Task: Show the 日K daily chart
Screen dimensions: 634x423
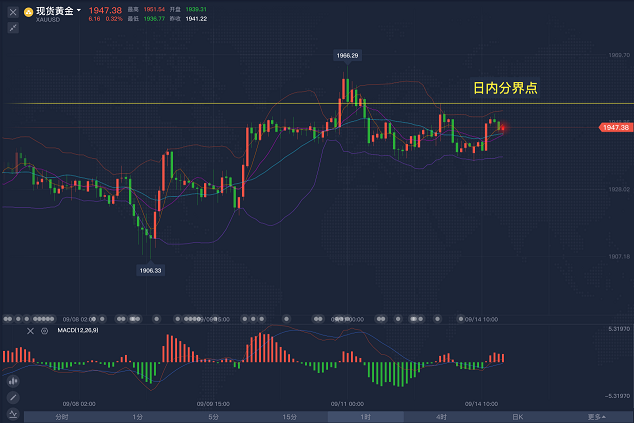Action: tap(517, 416)
